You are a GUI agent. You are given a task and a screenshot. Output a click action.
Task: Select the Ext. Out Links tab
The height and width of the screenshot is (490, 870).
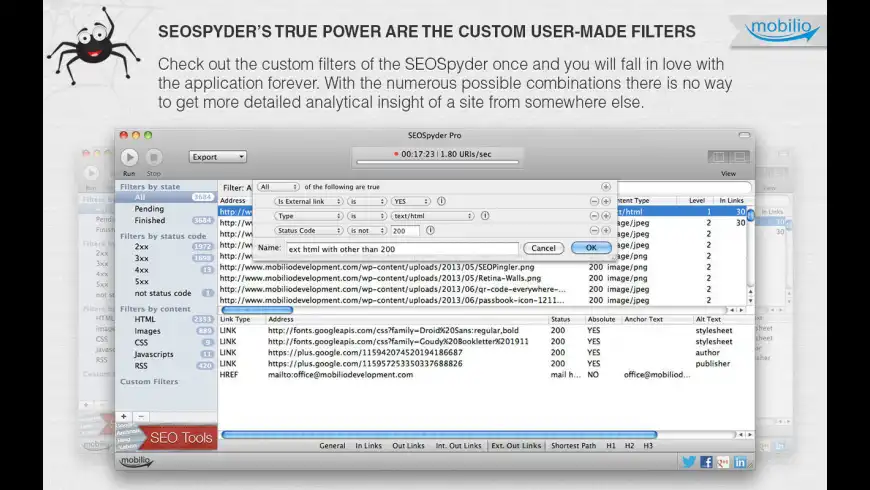516,446
